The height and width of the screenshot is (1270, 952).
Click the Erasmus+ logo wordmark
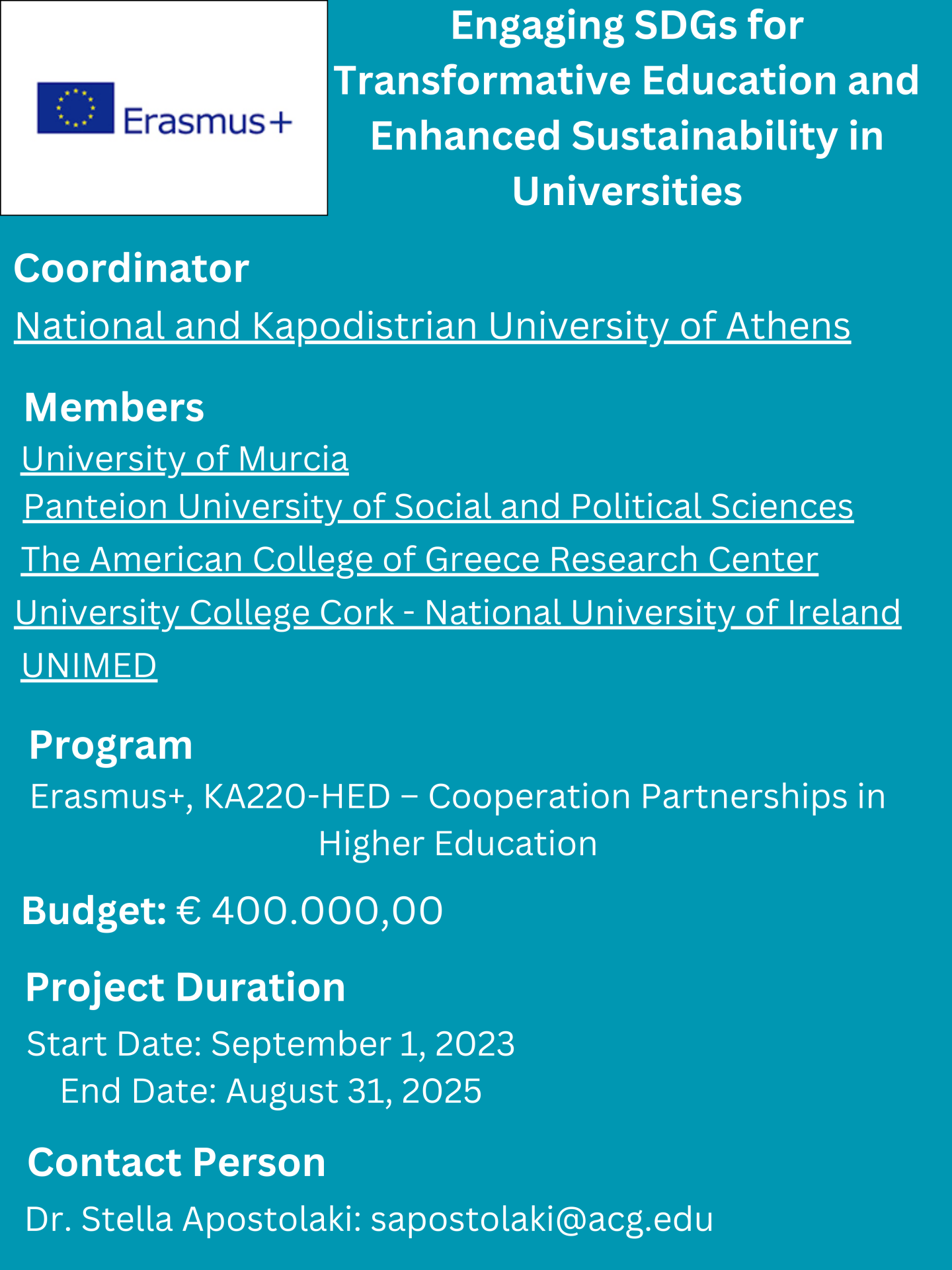tap(207, 121)
